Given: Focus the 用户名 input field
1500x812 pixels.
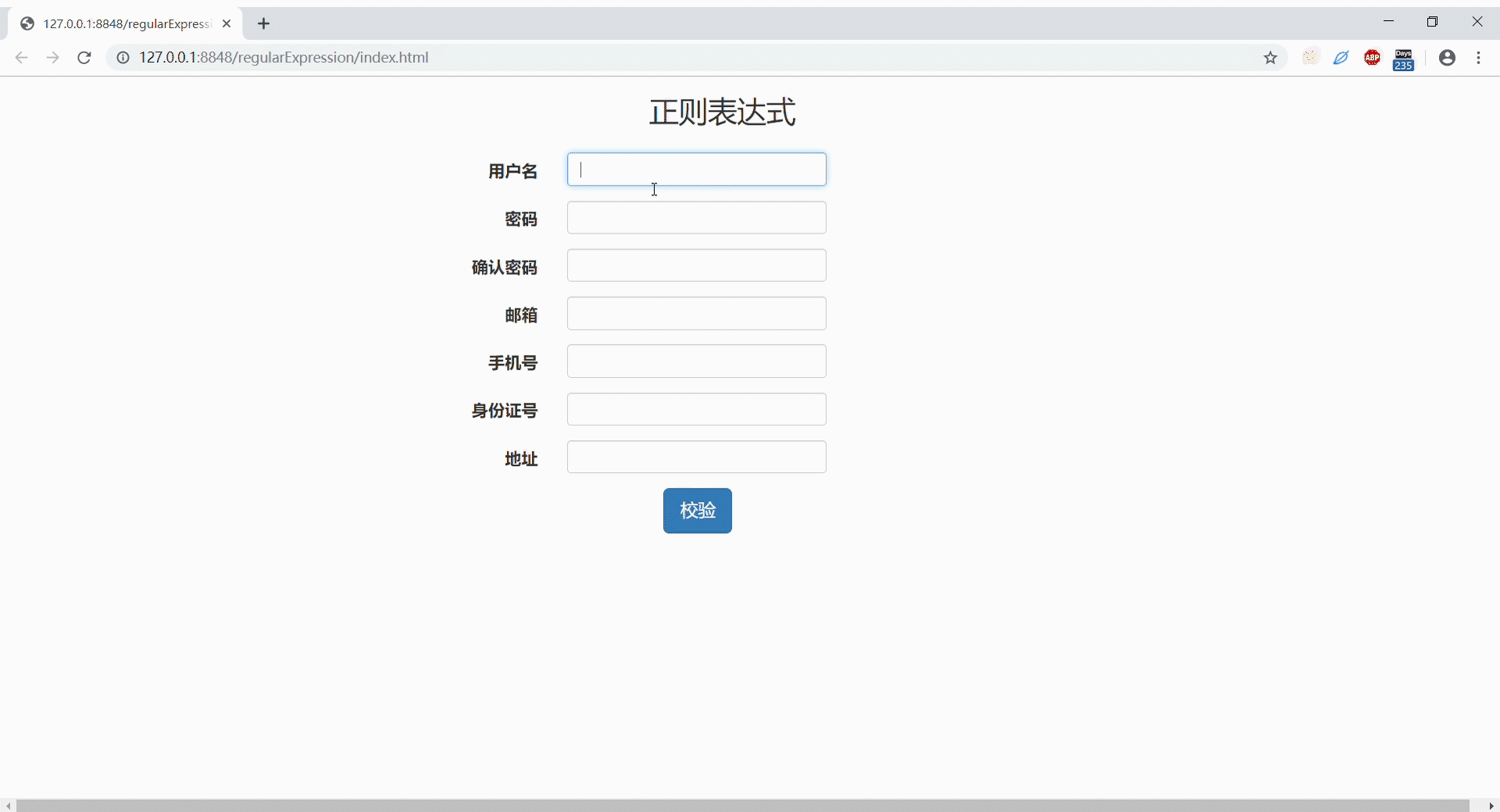Looking at the screenshot, I should pos(696,169).
